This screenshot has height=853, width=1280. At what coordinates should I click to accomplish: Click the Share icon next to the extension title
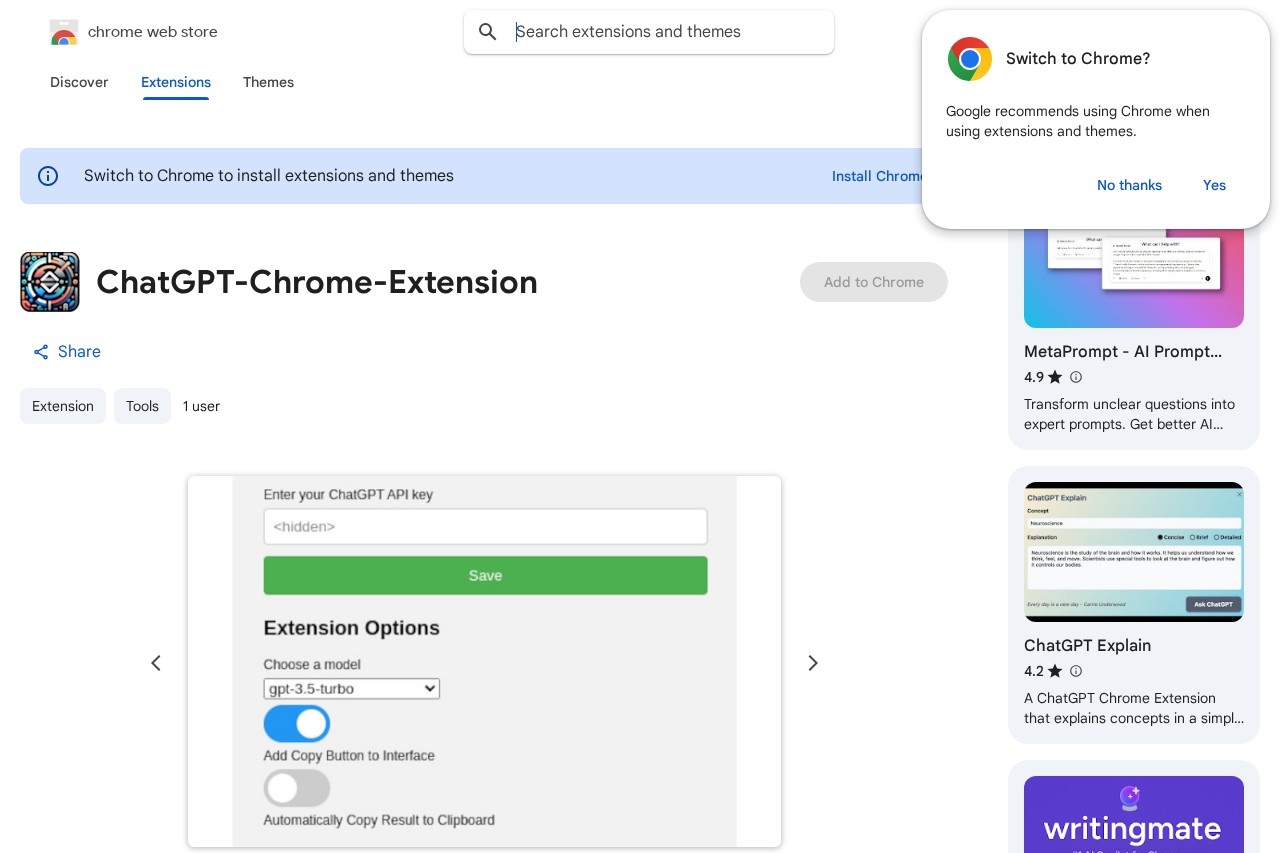pos(41,352)
